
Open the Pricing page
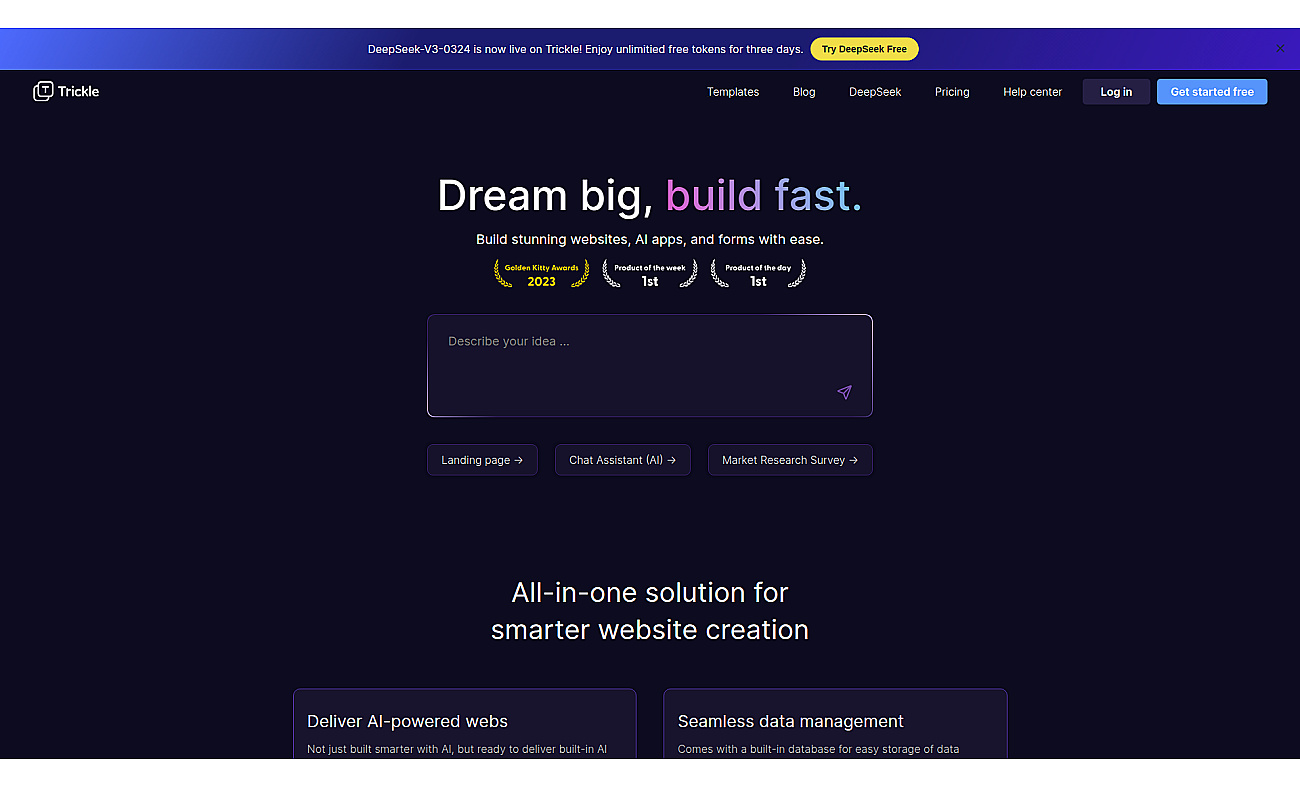pos(952,92)
